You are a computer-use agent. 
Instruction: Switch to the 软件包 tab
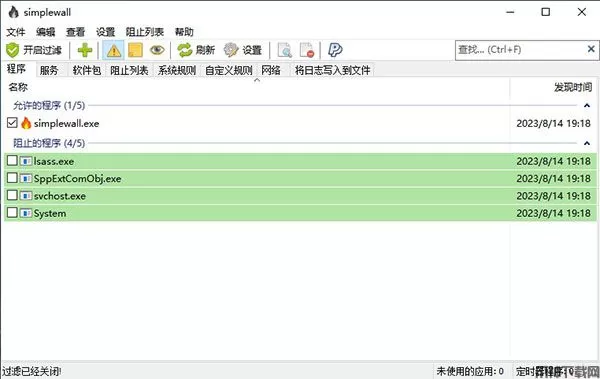pyautogui.click(x=87, y=70)
